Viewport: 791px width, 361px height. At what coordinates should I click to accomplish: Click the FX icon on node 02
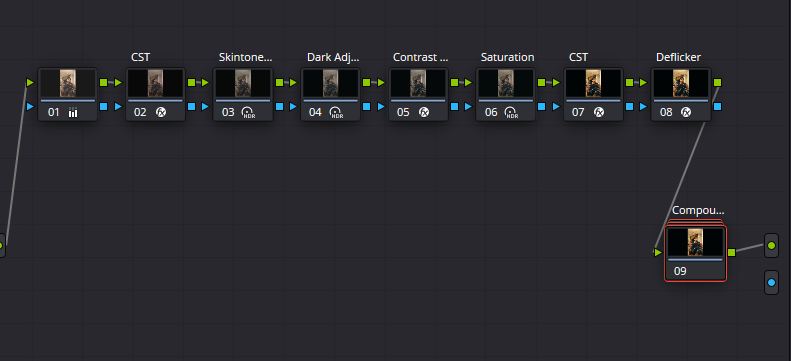coord(161,112)
